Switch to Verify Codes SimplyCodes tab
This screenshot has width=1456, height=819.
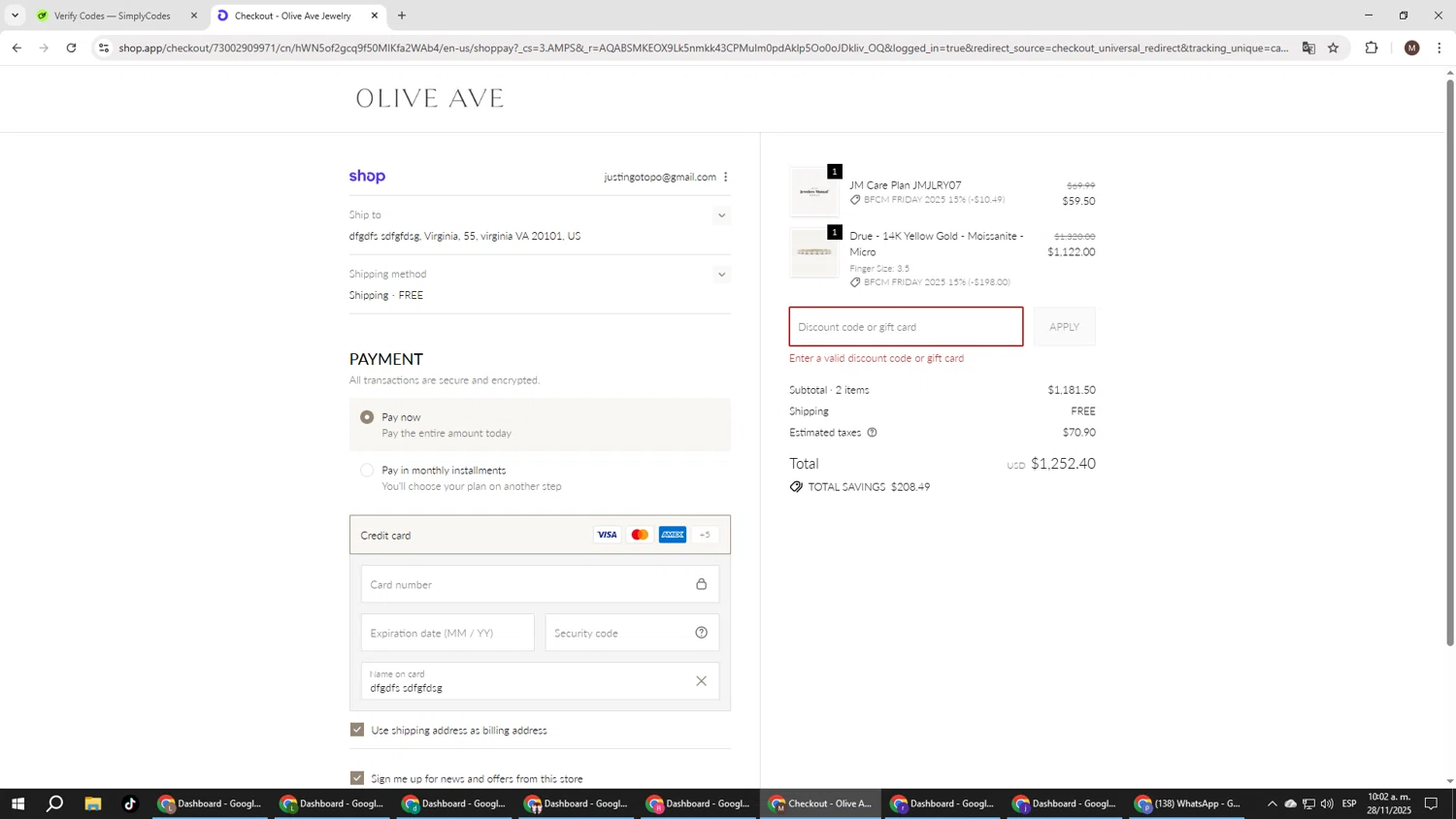(113, 16)
